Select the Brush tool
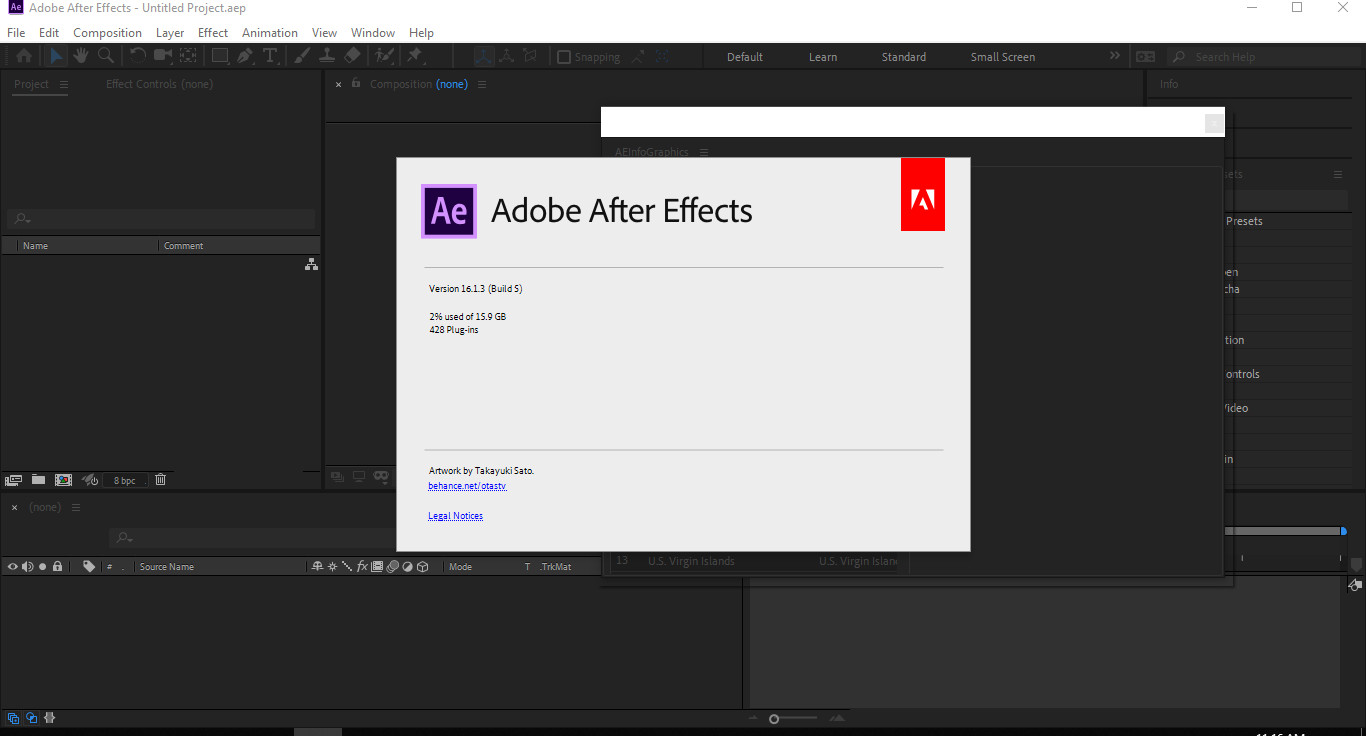This screenshot has height=736, width=1366. (302, 56)
